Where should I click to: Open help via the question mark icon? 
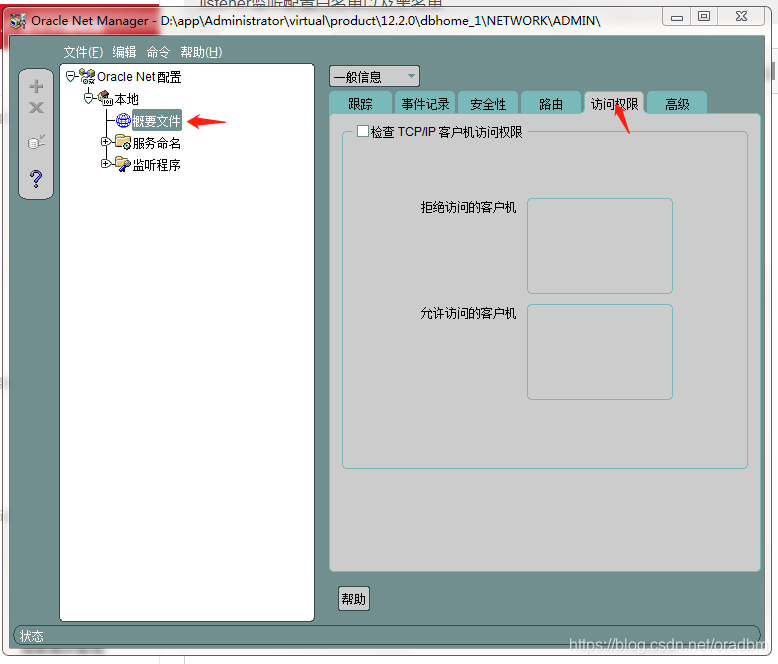pyautogui.click(x=36, y=178)
